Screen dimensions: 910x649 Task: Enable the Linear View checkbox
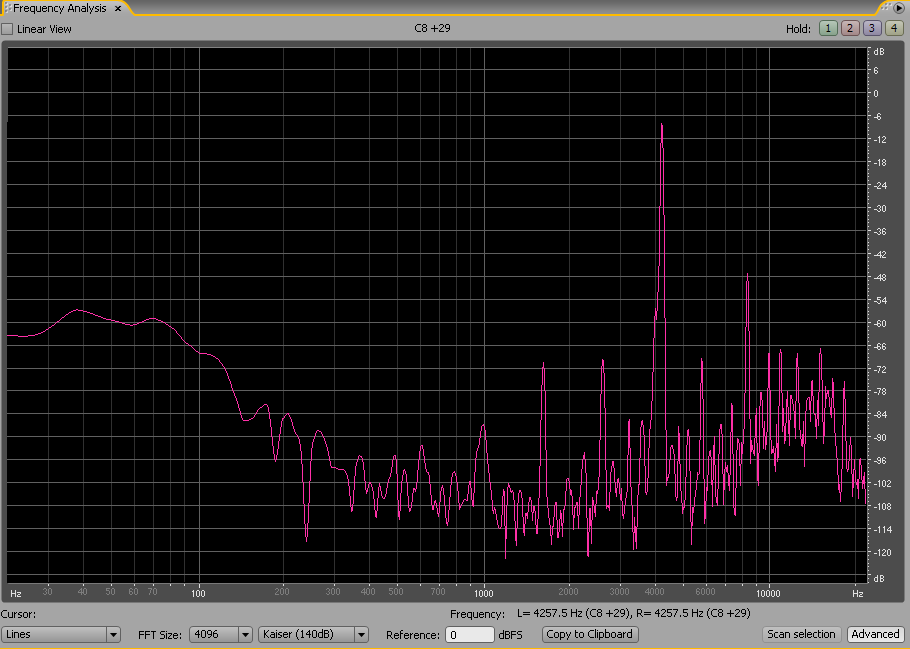[8, 29]
